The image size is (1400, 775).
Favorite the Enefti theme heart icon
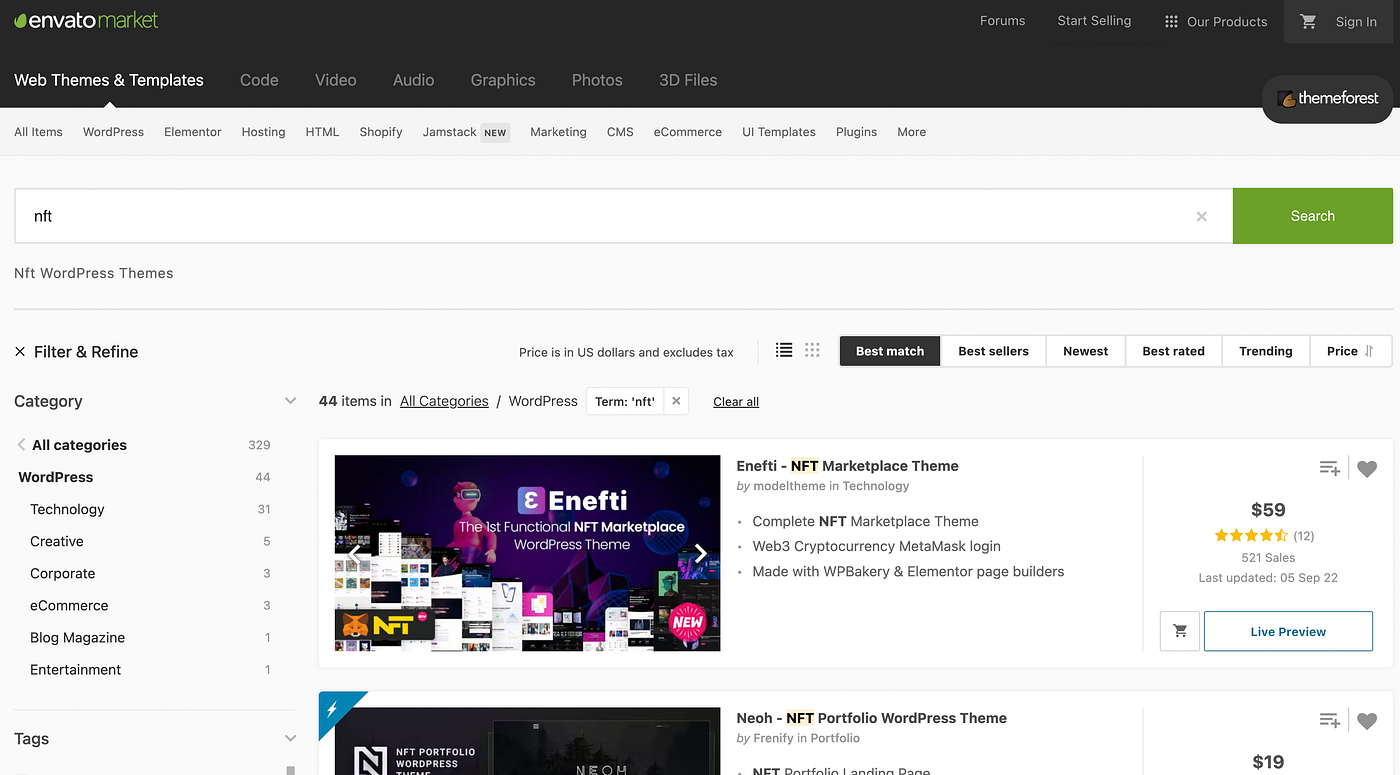pyautogui.click(x=1367, y=468)
